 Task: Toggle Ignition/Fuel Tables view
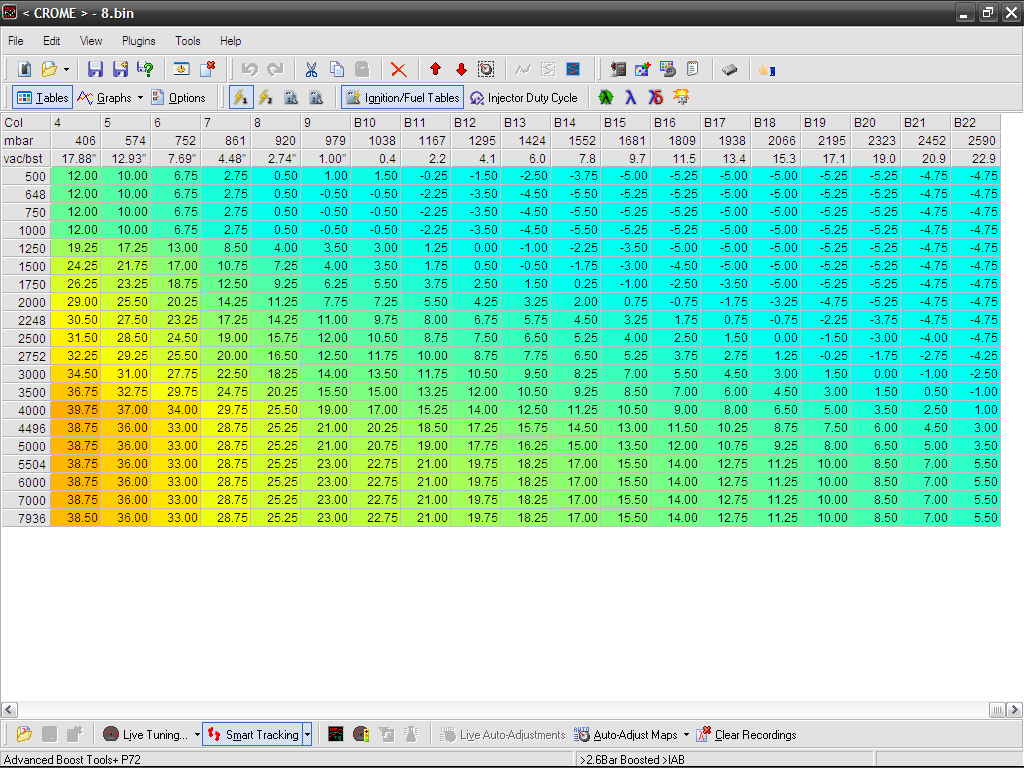402,97
